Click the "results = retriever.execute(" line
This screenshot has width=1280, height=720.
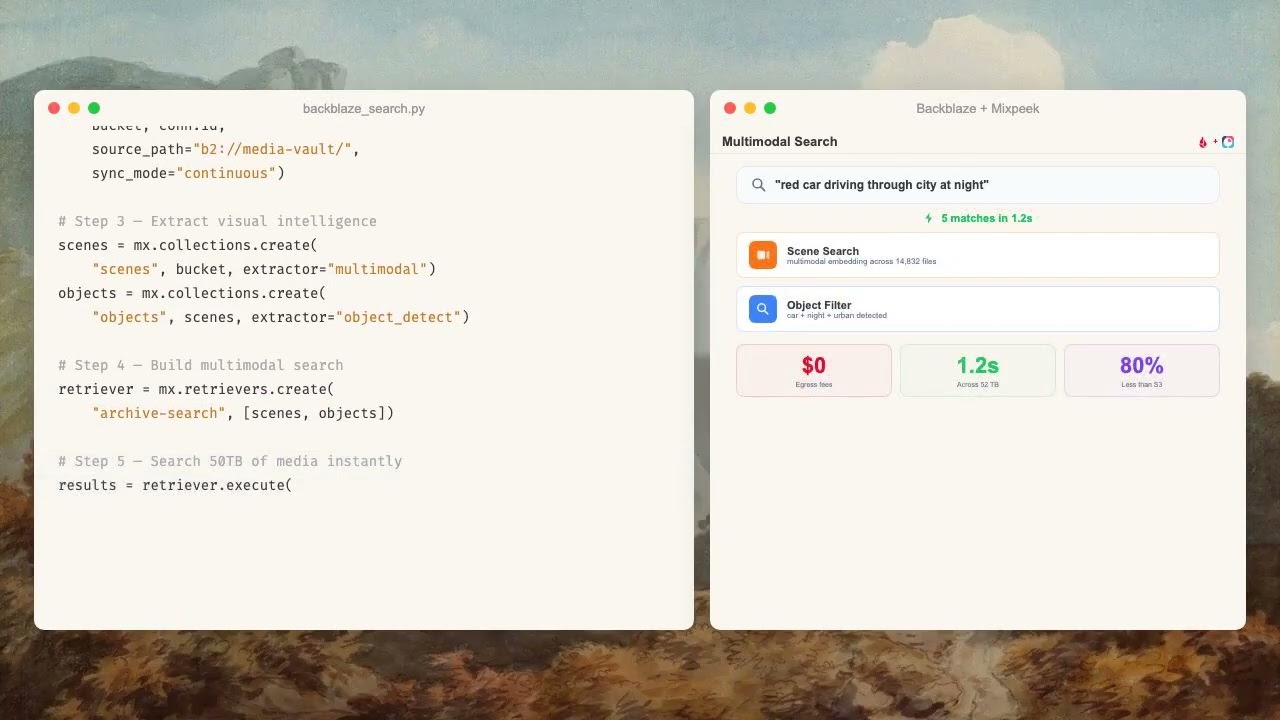click(x=175, y=485)
